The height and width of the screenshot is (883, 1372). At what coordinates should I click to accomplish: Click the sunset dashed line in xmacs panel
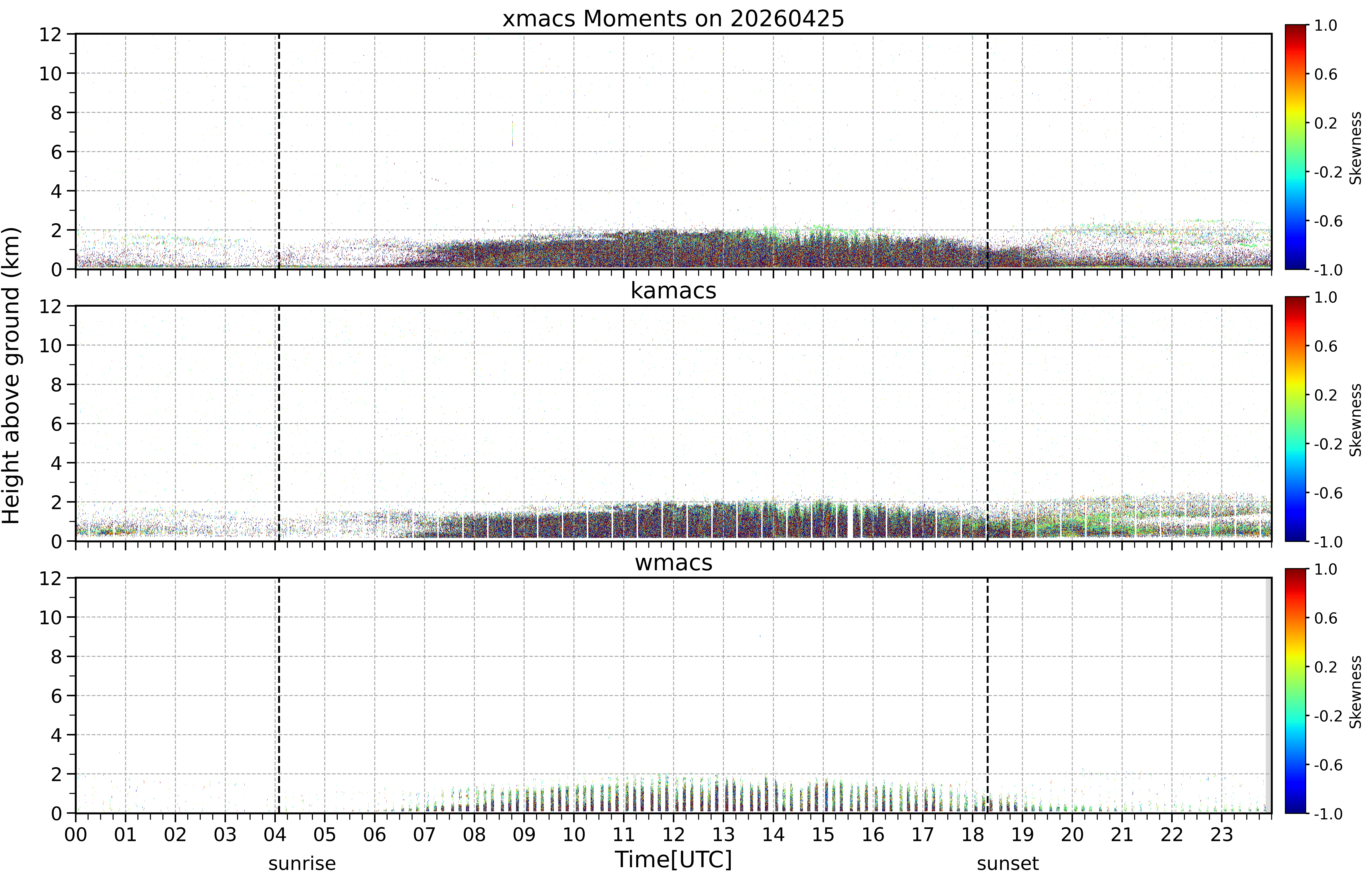point(987,151)
